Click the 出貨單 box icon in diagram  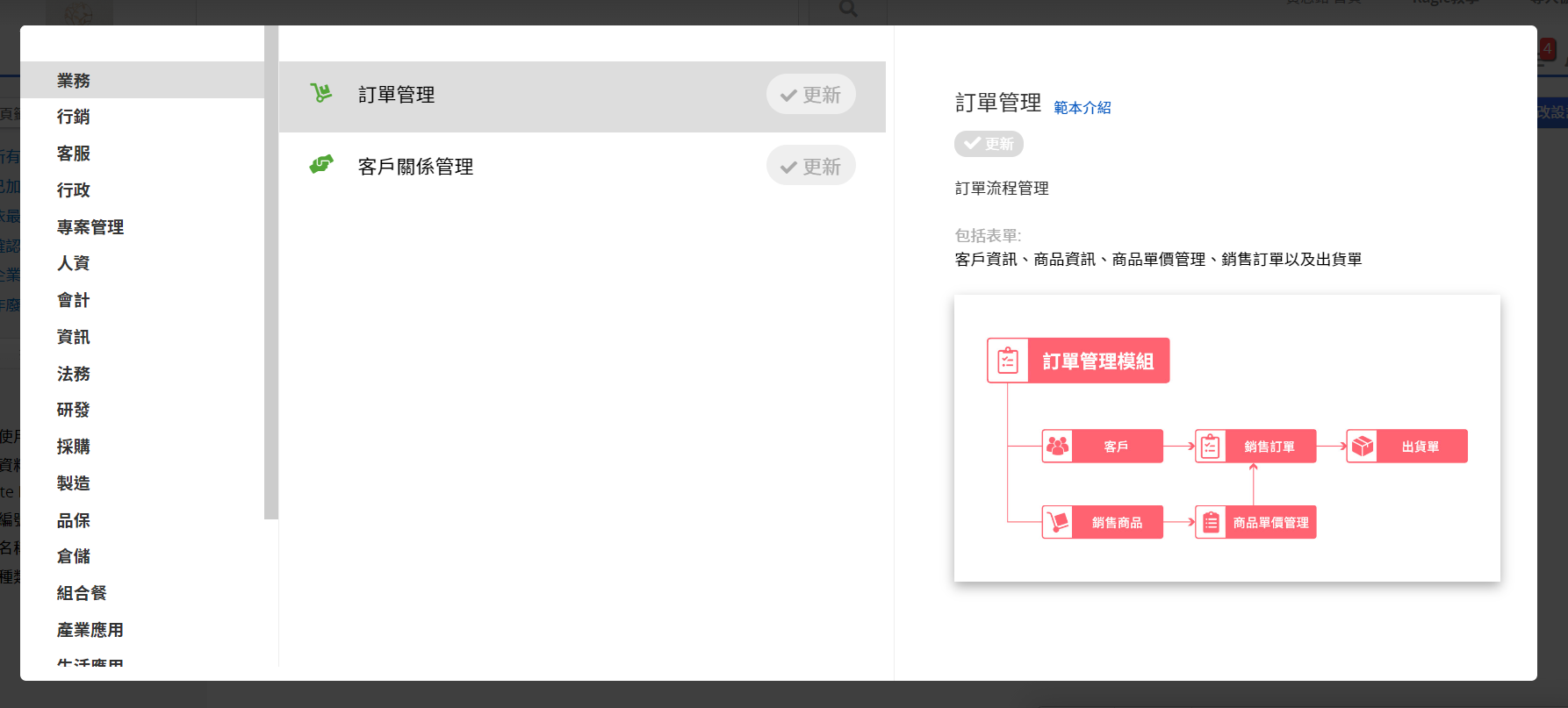(x=1362, y=447)
